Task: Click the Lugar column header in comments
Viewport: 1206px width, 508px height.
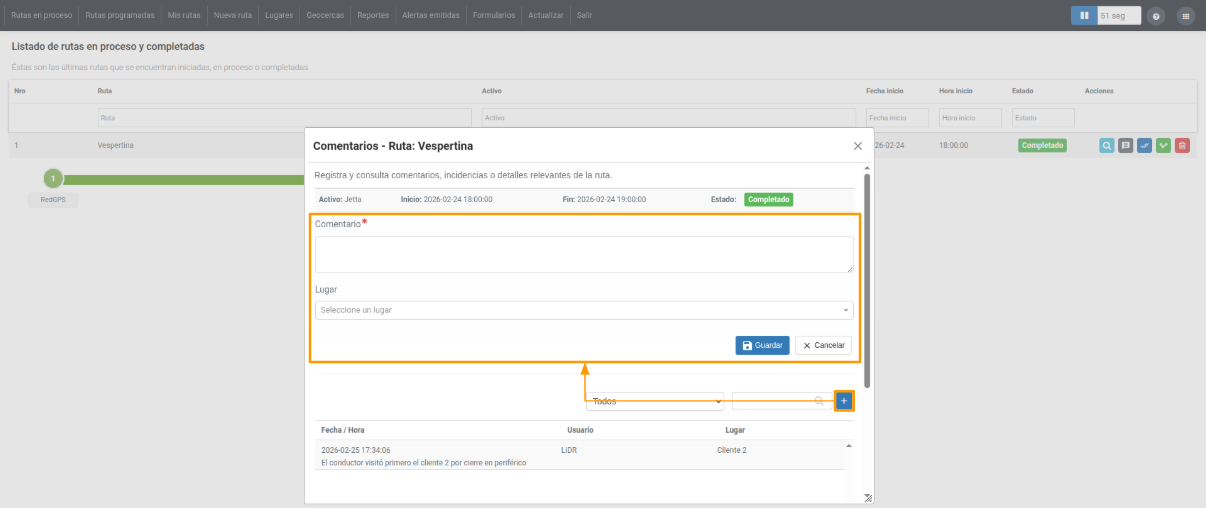Action: click(x=735, y=430)
